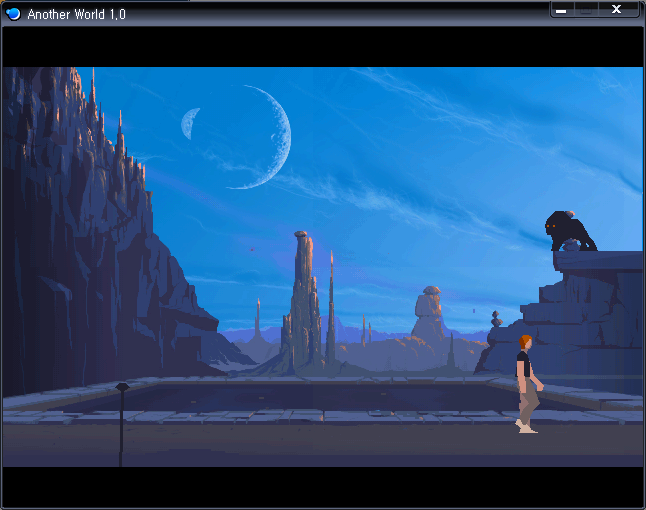
Task: Click the dark pole beside the pool
Action: [x=122, y=424]
